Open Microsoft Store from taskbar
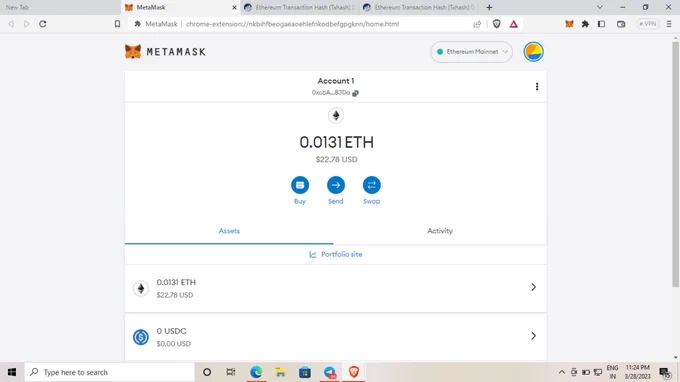Image resolution: width=680 pixels, height=382 pixels. [x=305, y=372]
